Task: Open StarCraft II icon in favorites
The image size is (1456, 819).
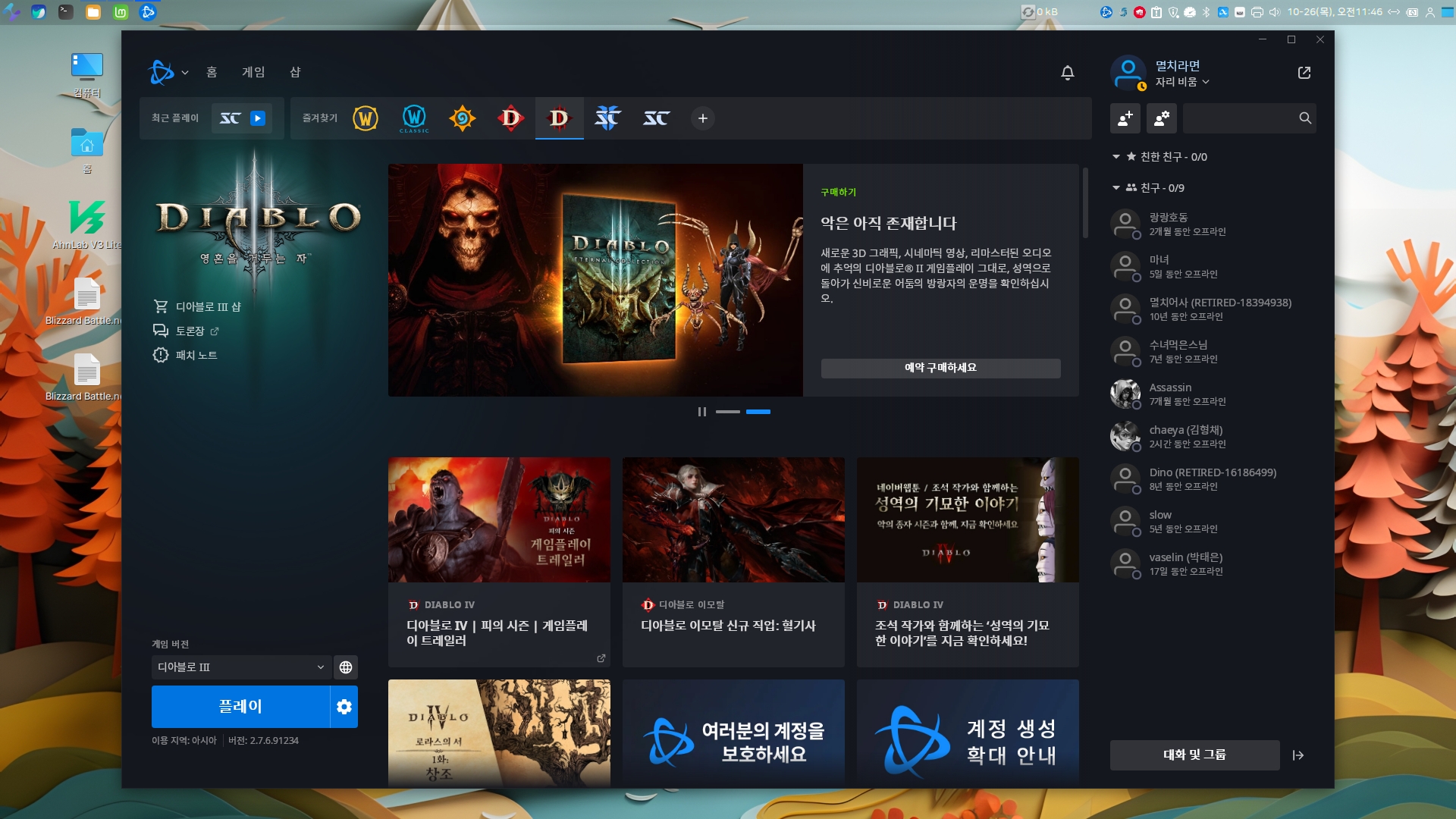Action: tap(607, 118)
